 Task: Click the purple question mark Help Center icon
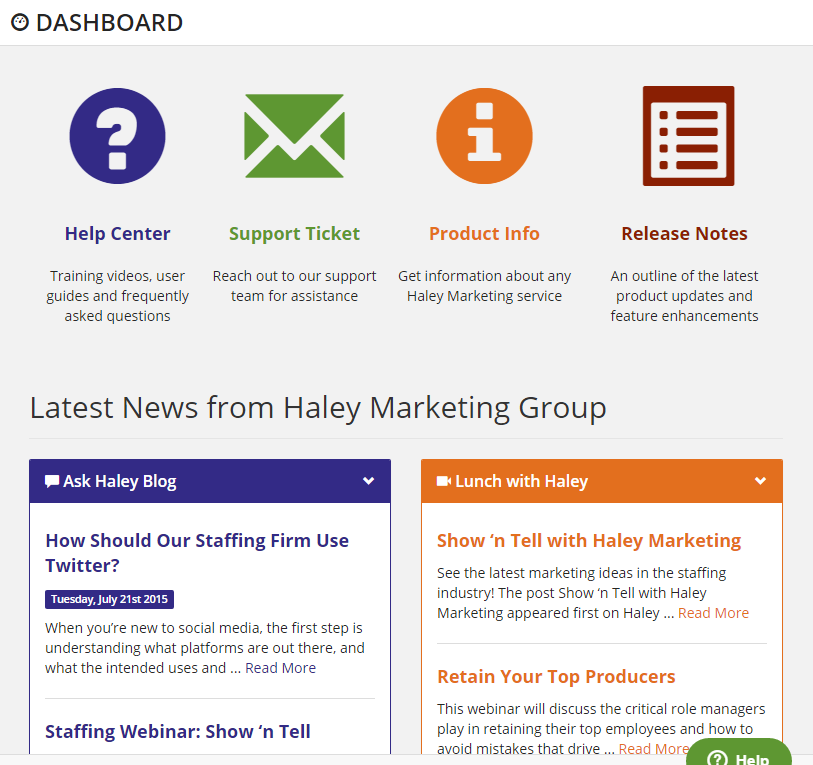coord(117,136)
